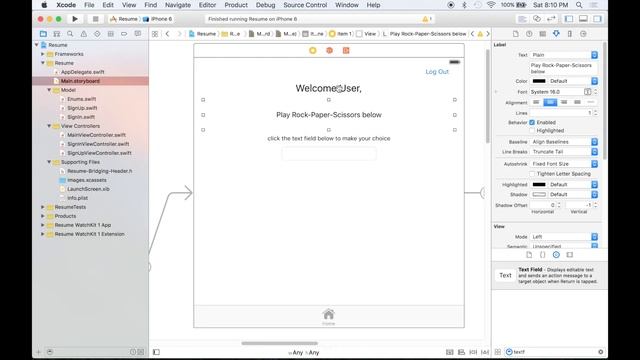The height and width of the screenshot is (360, 640).
Task: Toggle the Highlighted checkbox
Action: coord(532,131)
